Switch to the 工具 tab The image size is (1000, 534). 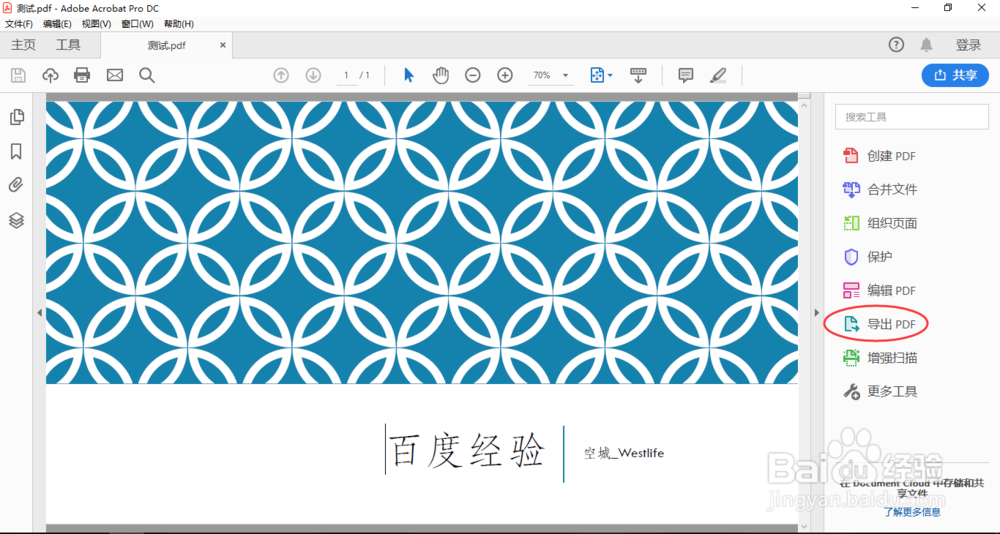pyautogui.click(x=68, y=45)
